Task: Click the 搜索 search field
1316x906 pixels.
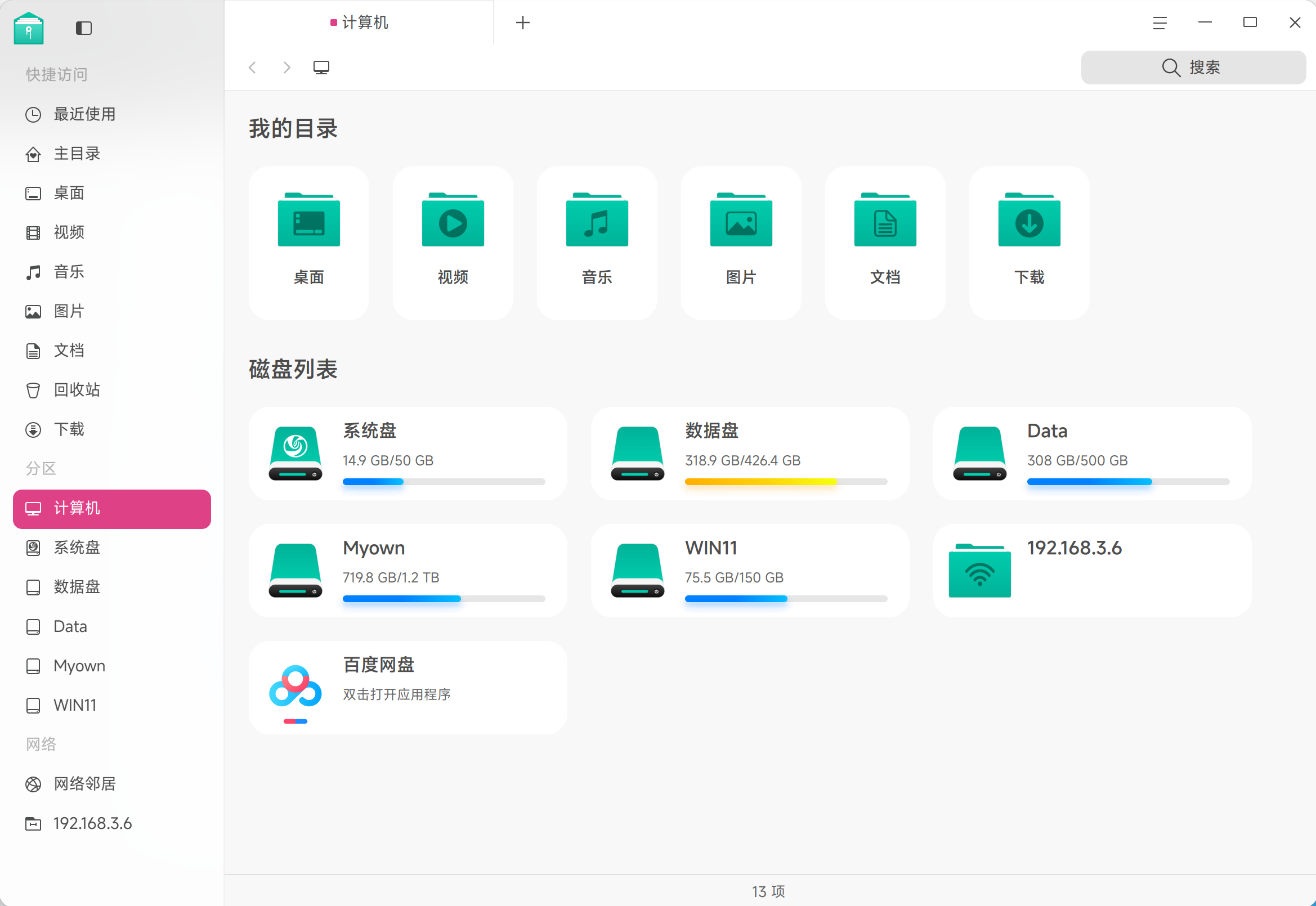Action: (x=1193, y=68)
